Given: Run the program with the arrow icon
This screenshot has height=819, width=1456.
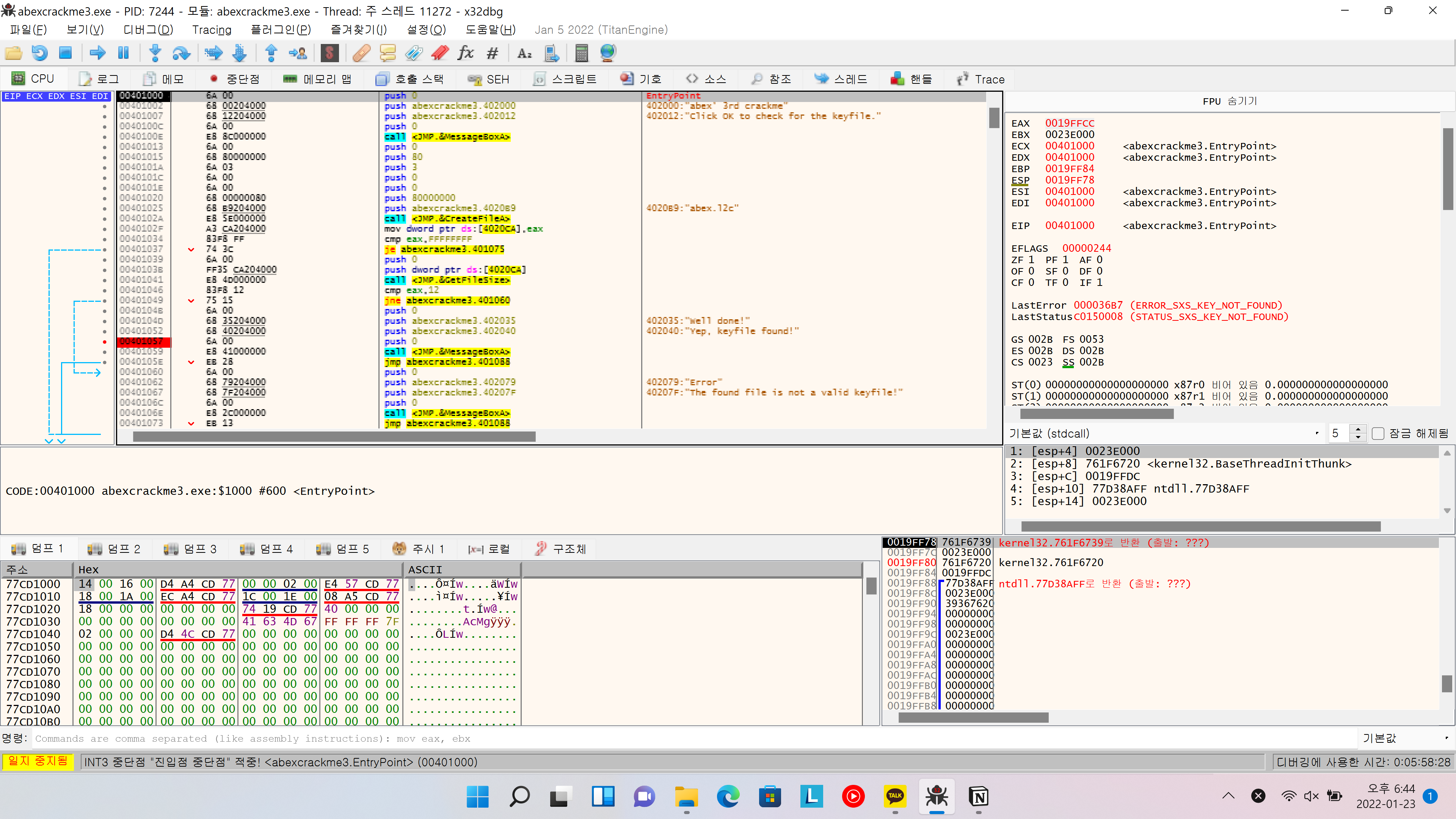Looking at the screenshot, I should click(x=97, y=53).
